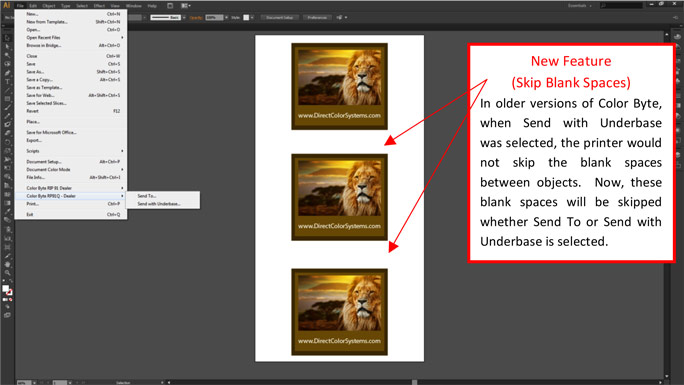
Task: Open the Object menu
Action: tap(48, 6)
